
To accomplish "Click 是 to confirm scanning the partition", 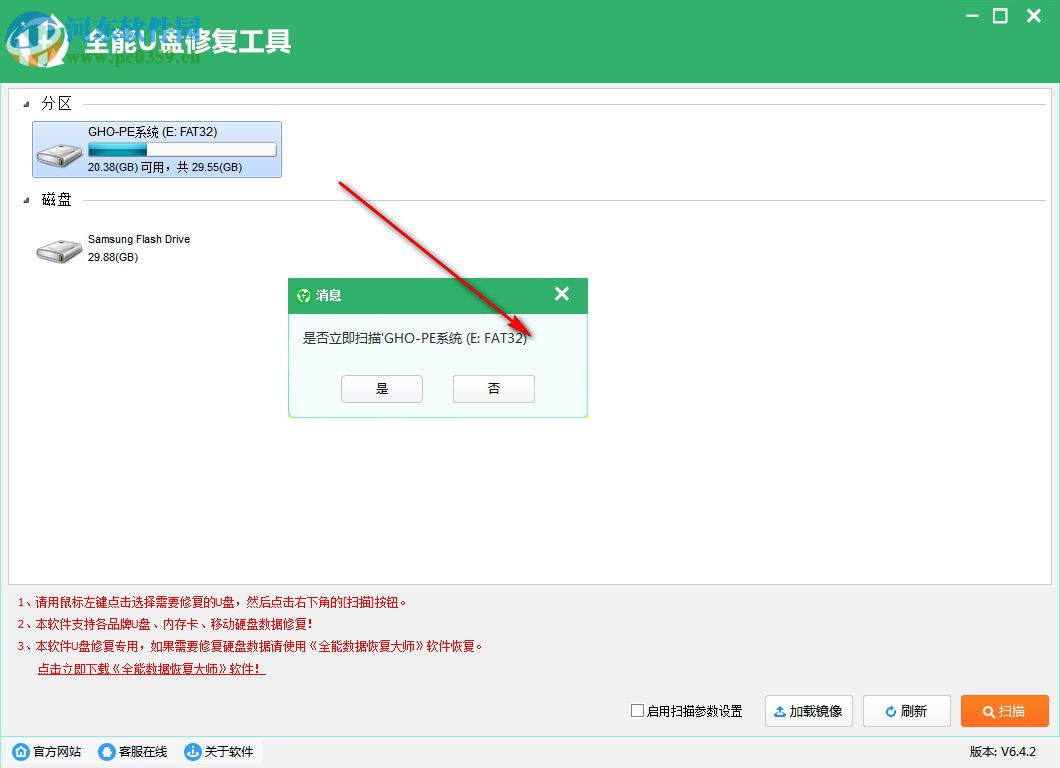I will coord(381,388).
